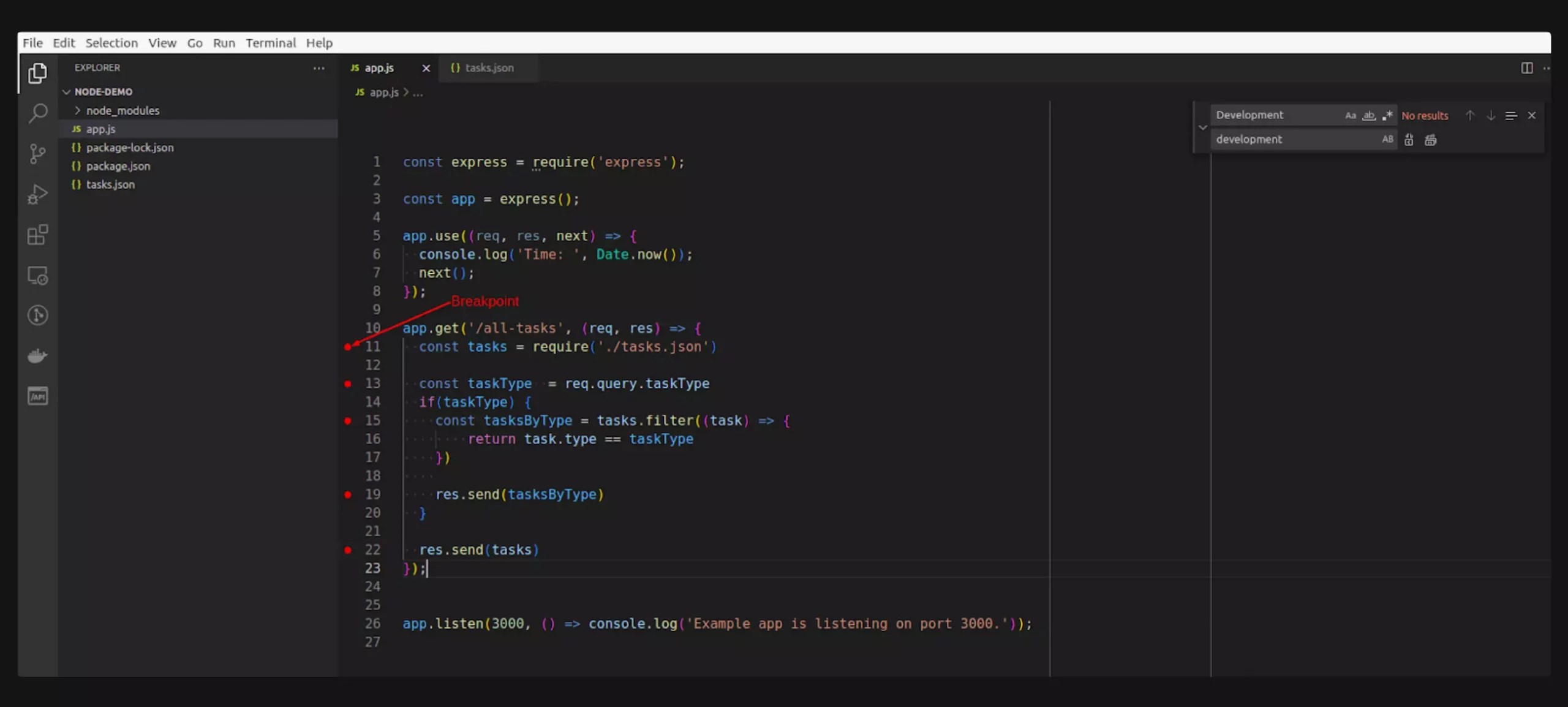Toggle Use Regular Expression in search
The height and width of the screenshot is (707, 1568).
1389,115
